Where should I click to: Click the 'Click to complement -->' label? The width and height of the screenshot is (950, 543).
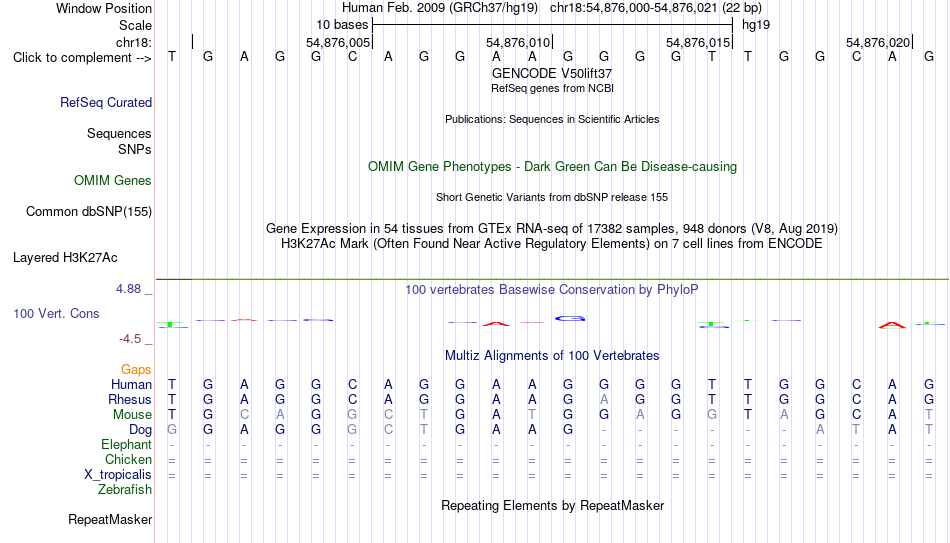tap(82, 58)
